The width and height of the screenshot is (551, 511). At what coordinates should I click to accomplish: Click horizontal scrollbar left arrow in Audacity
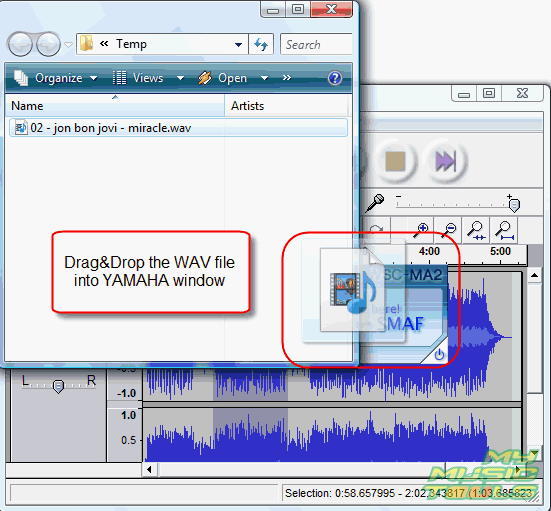[149, 469]
